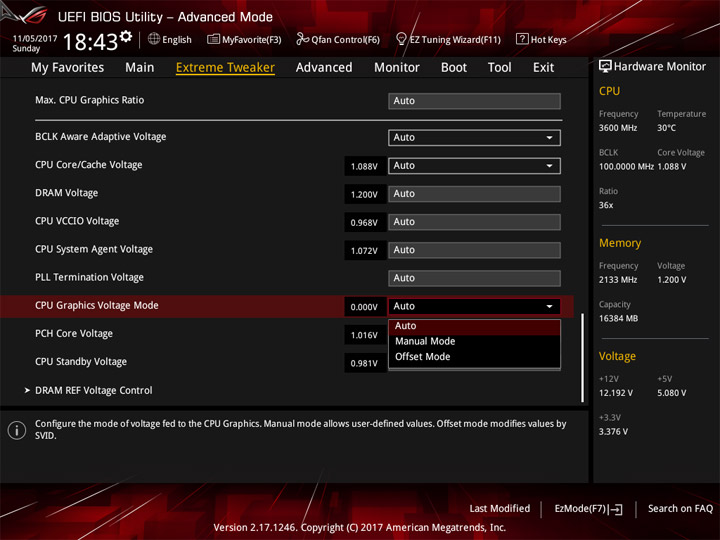Image resolution: width=720 pixels, height=540 pixels.
Task: Click the EzMode exit arrow icon
Action: point(616,509)
